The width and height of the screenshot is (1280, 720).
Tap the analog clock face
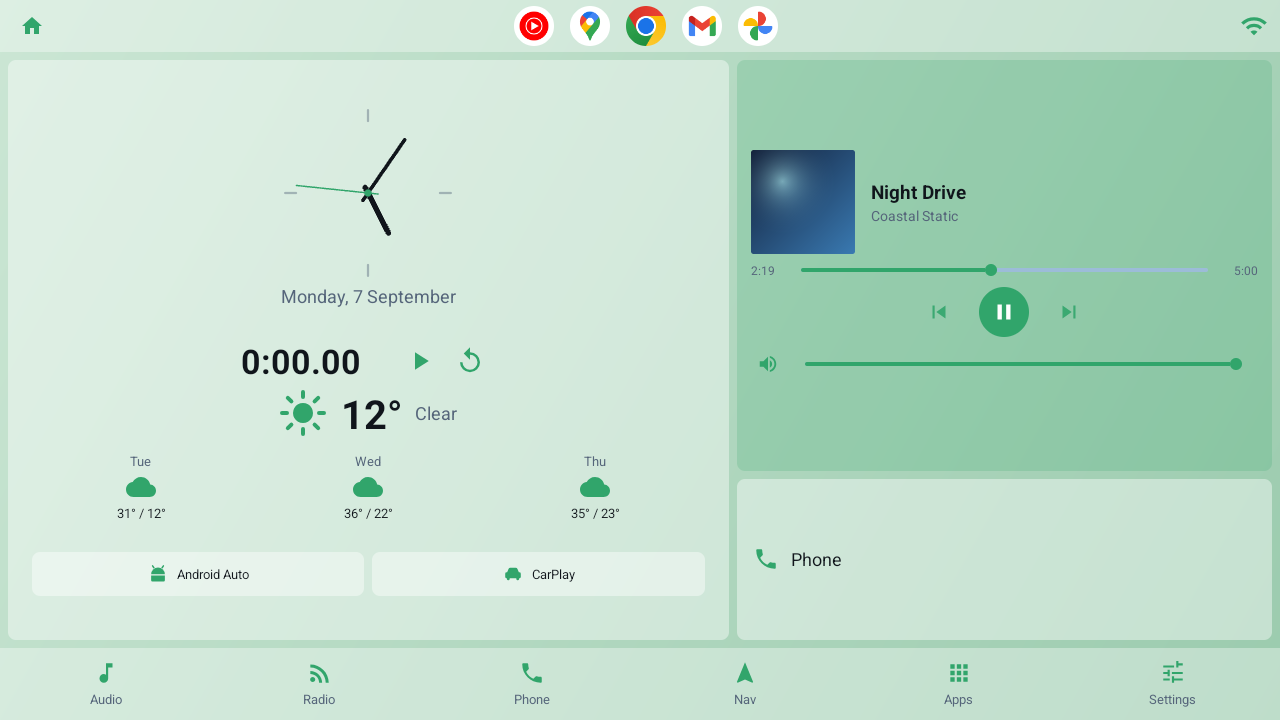pos(368,193)
